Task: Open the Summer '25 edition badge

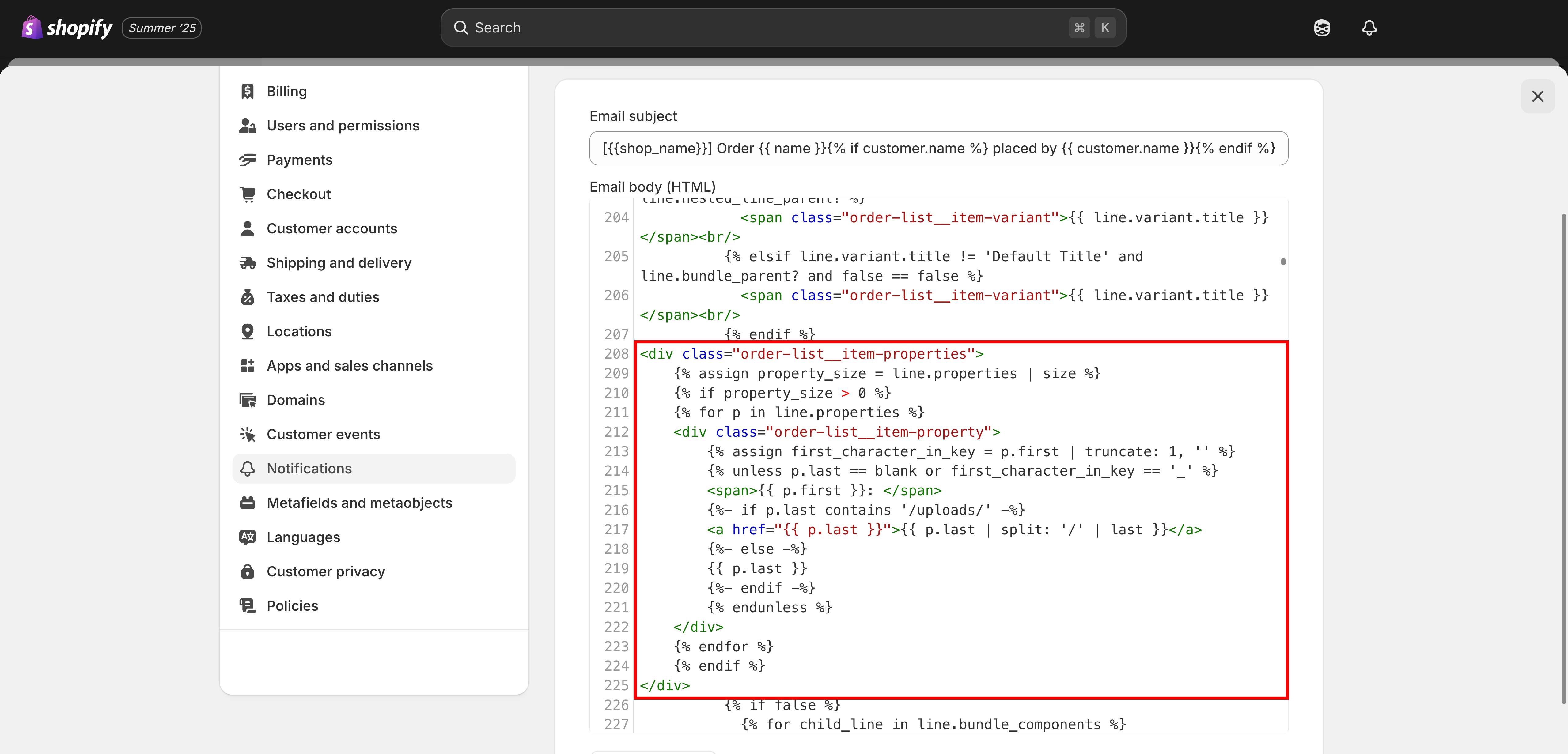Action: coord(162,28)
